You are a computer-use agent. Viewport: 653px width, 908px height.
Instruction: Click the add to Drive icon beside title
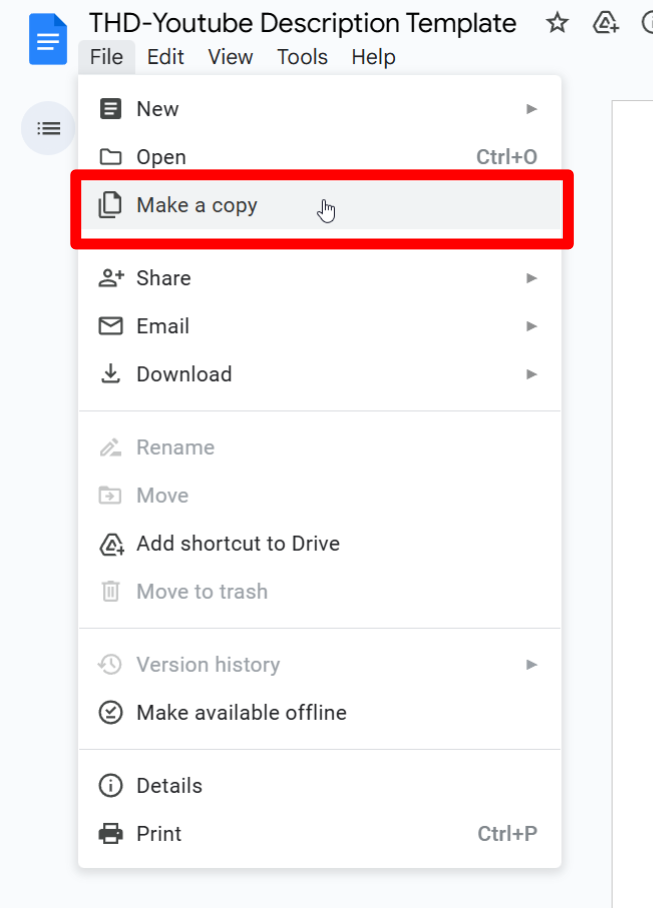tap(605, 23)
